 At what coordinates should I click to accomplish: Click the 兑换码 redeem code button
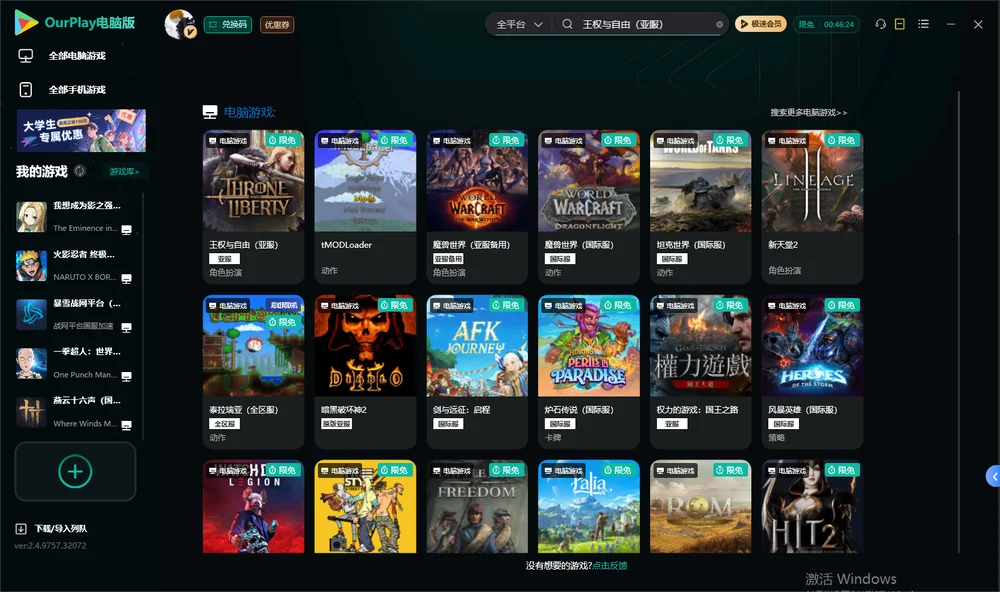pyautogui.click(x=228, y=25)
